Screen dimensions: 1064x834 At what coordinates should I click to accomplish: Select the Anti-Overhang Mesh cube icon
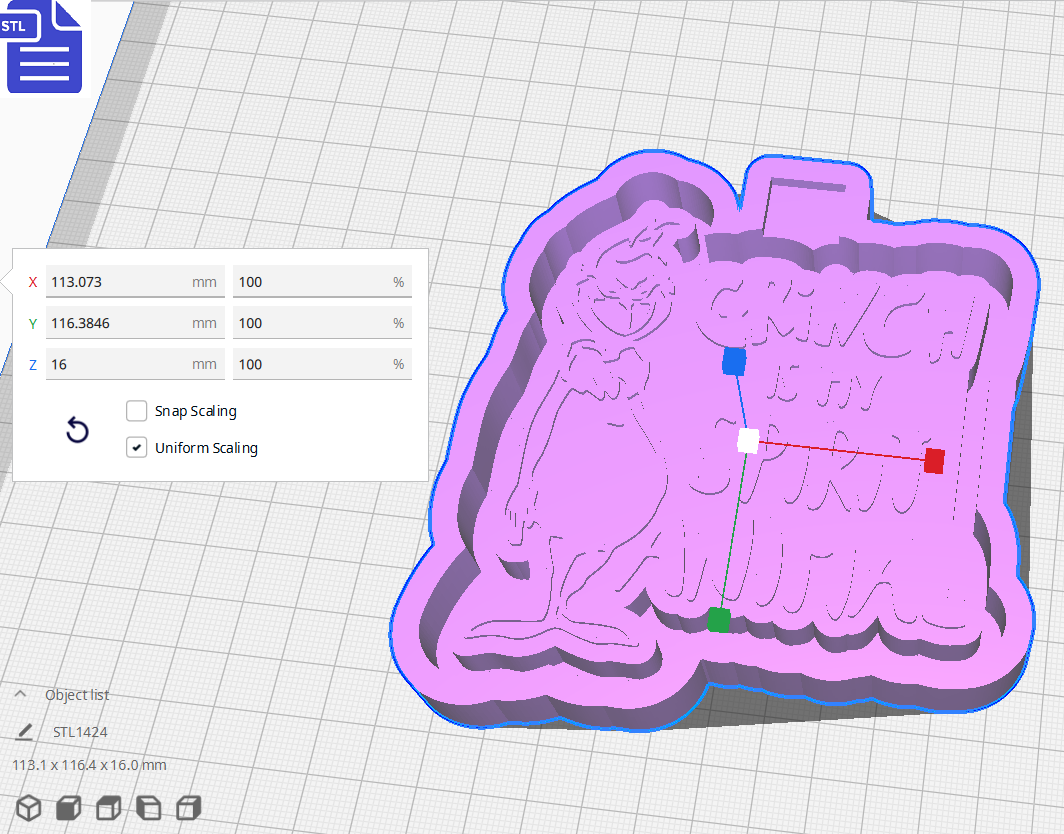187,807
